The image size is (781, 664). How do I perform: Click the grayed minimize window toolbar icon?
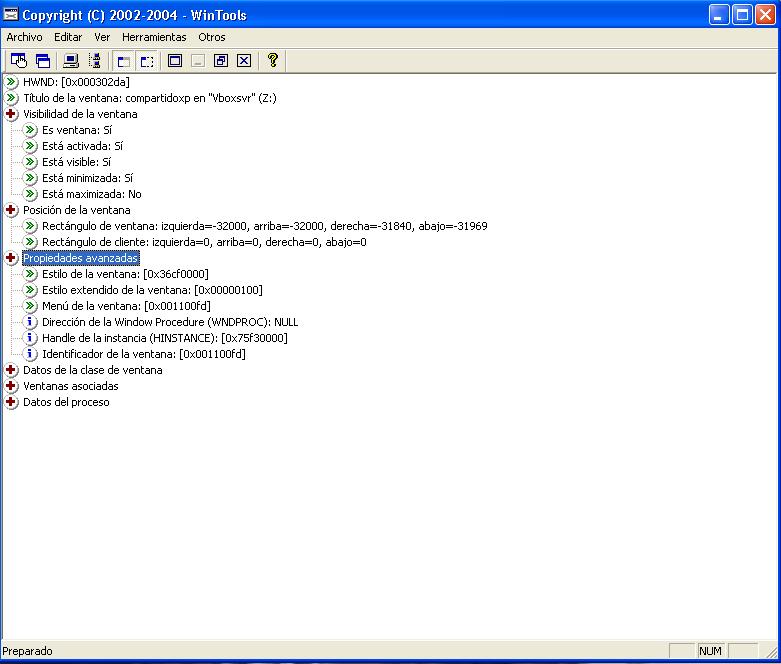(198, 61)
